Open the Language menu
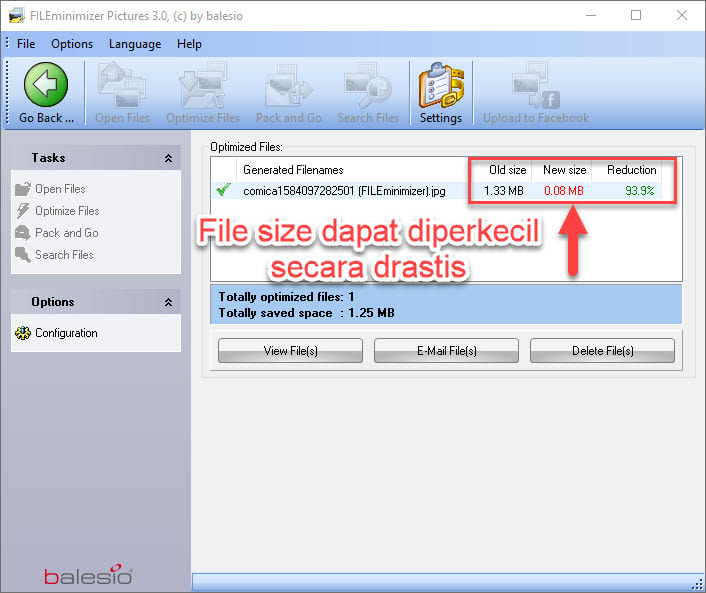The image size is (706, 593). click(135, 44)
